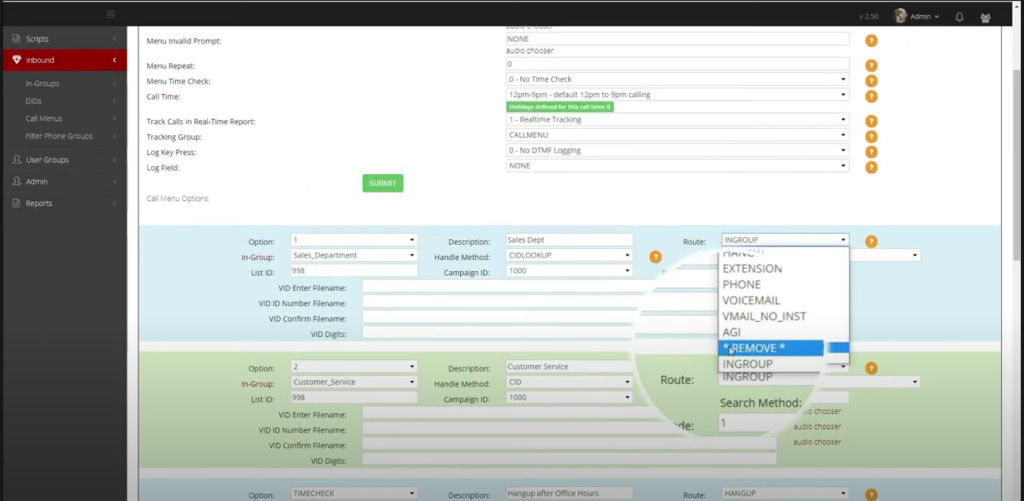Open the Menu Time Check dropdown
The height and width of the screenshot is (501, 1024).
pyautogui.click(x=678, y=79)
